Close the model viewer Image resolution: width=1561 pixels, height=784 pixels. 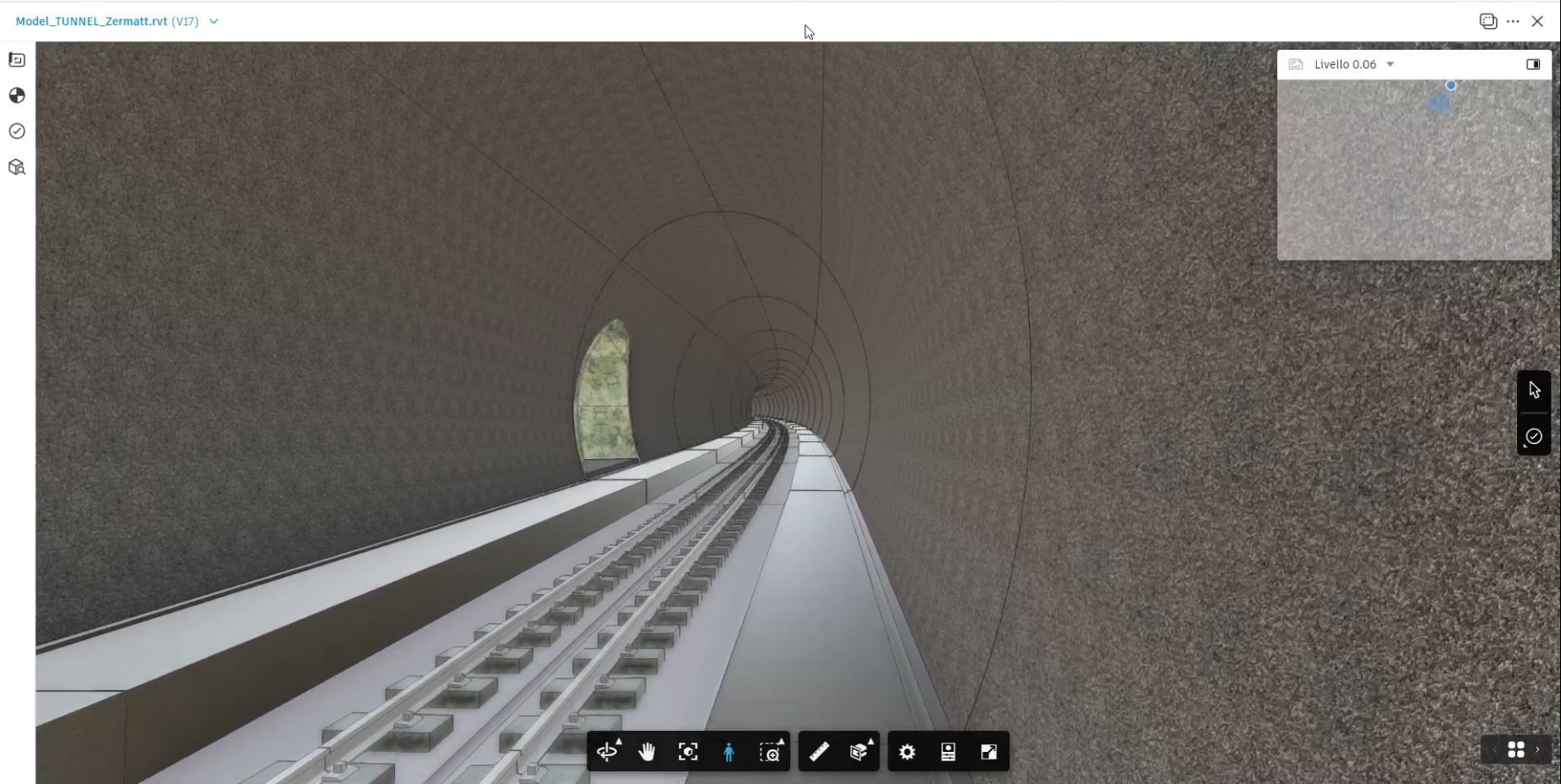(x=1537, y=21)
